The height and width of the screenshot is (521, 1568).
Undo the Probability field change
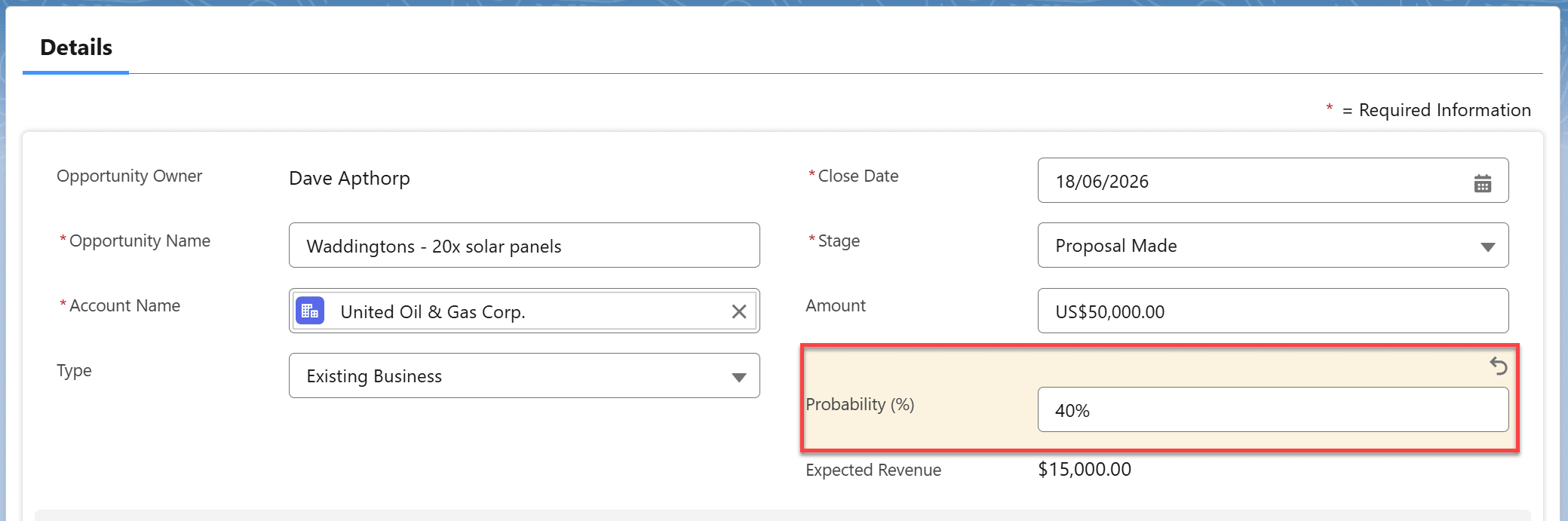point(1498,366)
